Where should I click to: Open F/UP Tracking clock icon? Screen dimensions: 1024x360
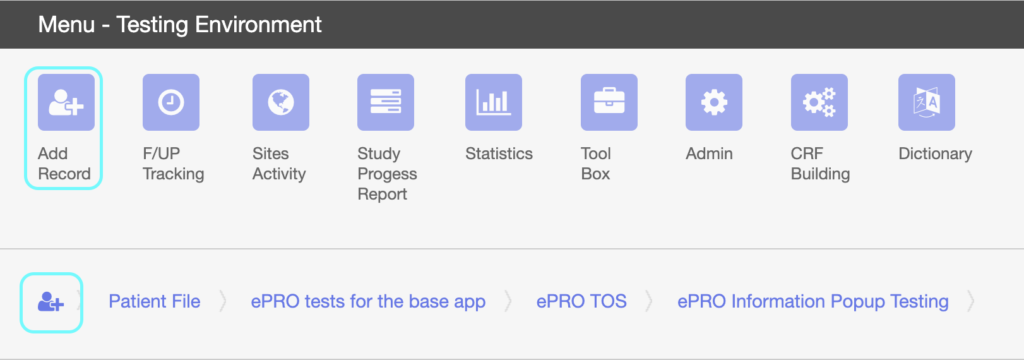tap(171, 102)
